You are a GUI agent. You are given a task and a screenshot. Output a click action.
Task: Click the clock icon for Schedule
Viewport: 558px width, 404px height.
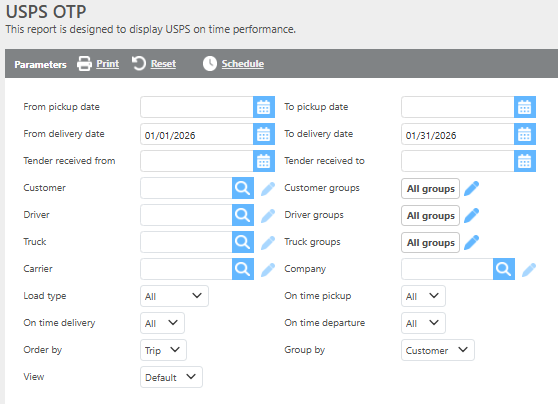pyautogui.click(x=210, y=64)
